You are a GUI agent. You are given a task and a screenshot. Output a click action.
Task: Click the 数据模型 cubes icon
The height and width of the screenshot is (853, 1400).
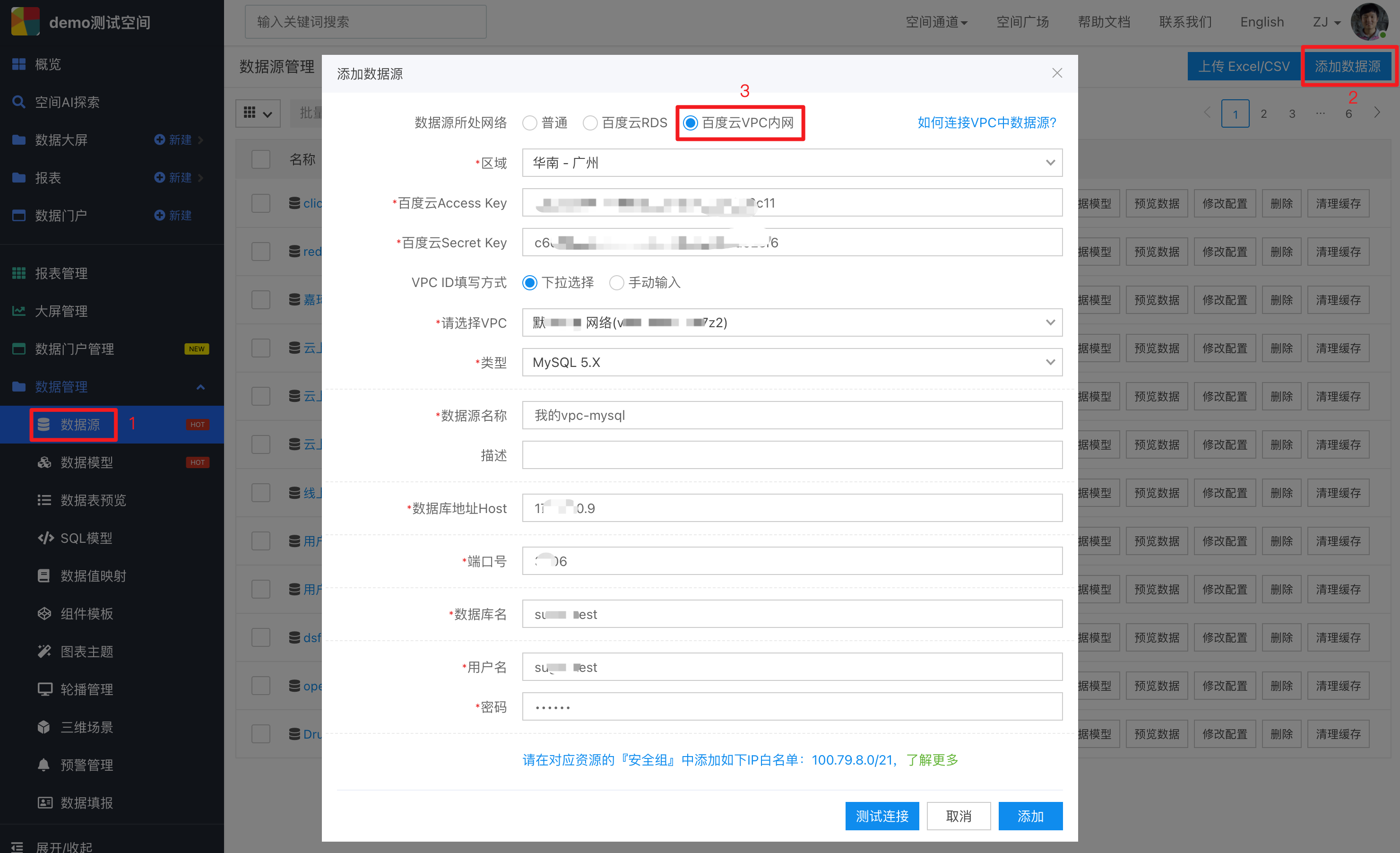(44, 462)
